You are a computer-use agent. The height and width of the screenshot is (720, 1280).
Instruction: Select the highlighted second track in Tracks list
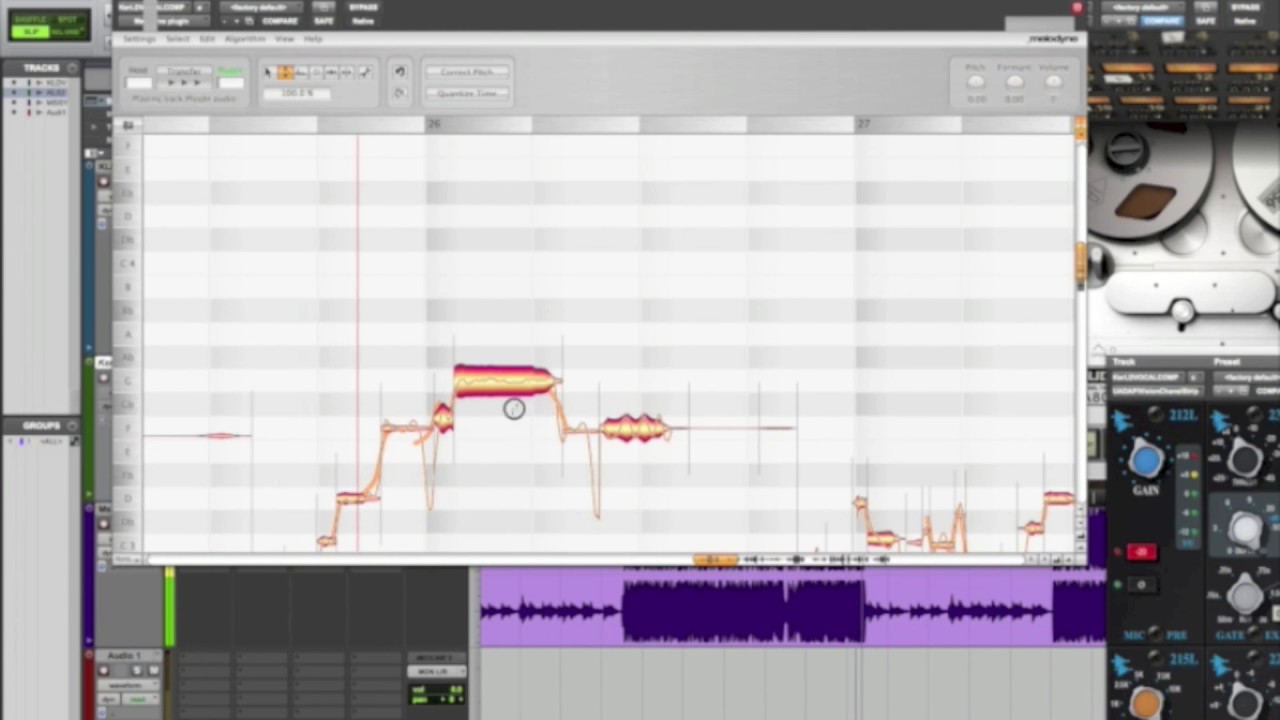tap(55, 92)
